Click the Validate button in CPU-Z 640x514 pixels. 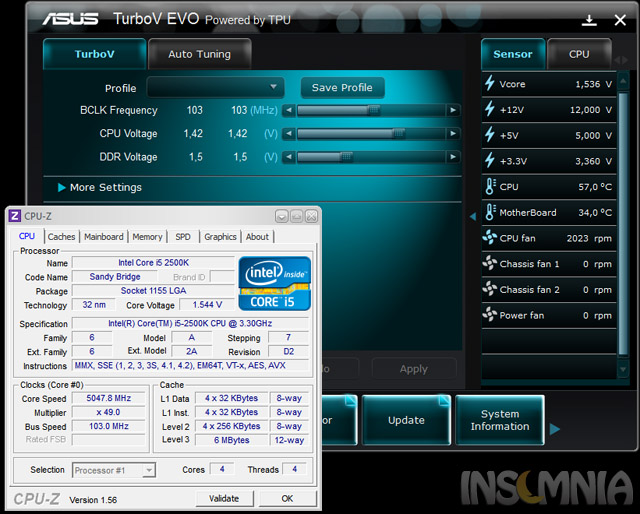224,498
